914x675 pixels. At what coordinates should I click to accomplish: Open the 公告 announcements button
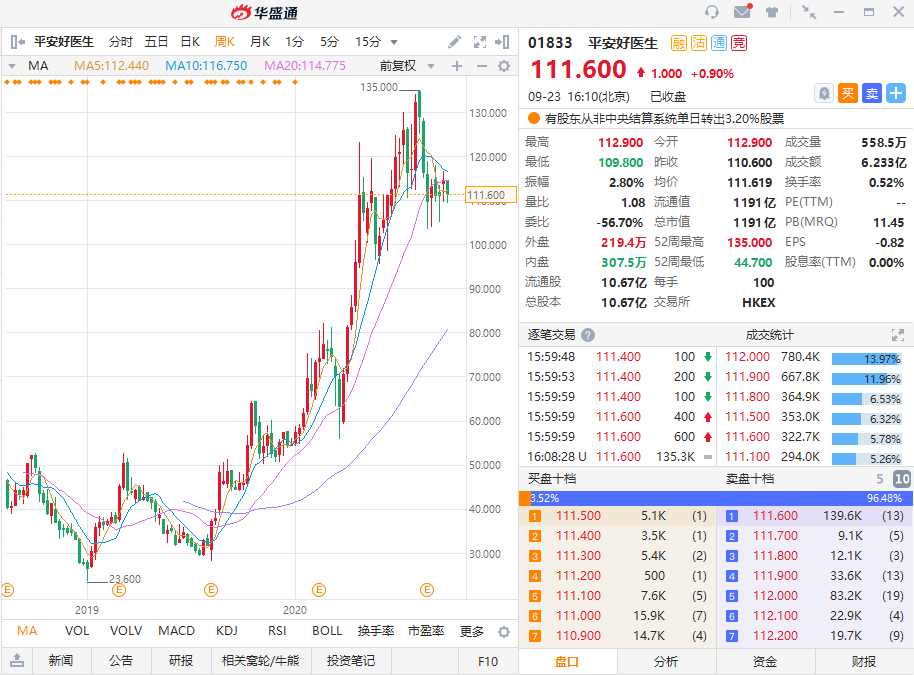121,661
